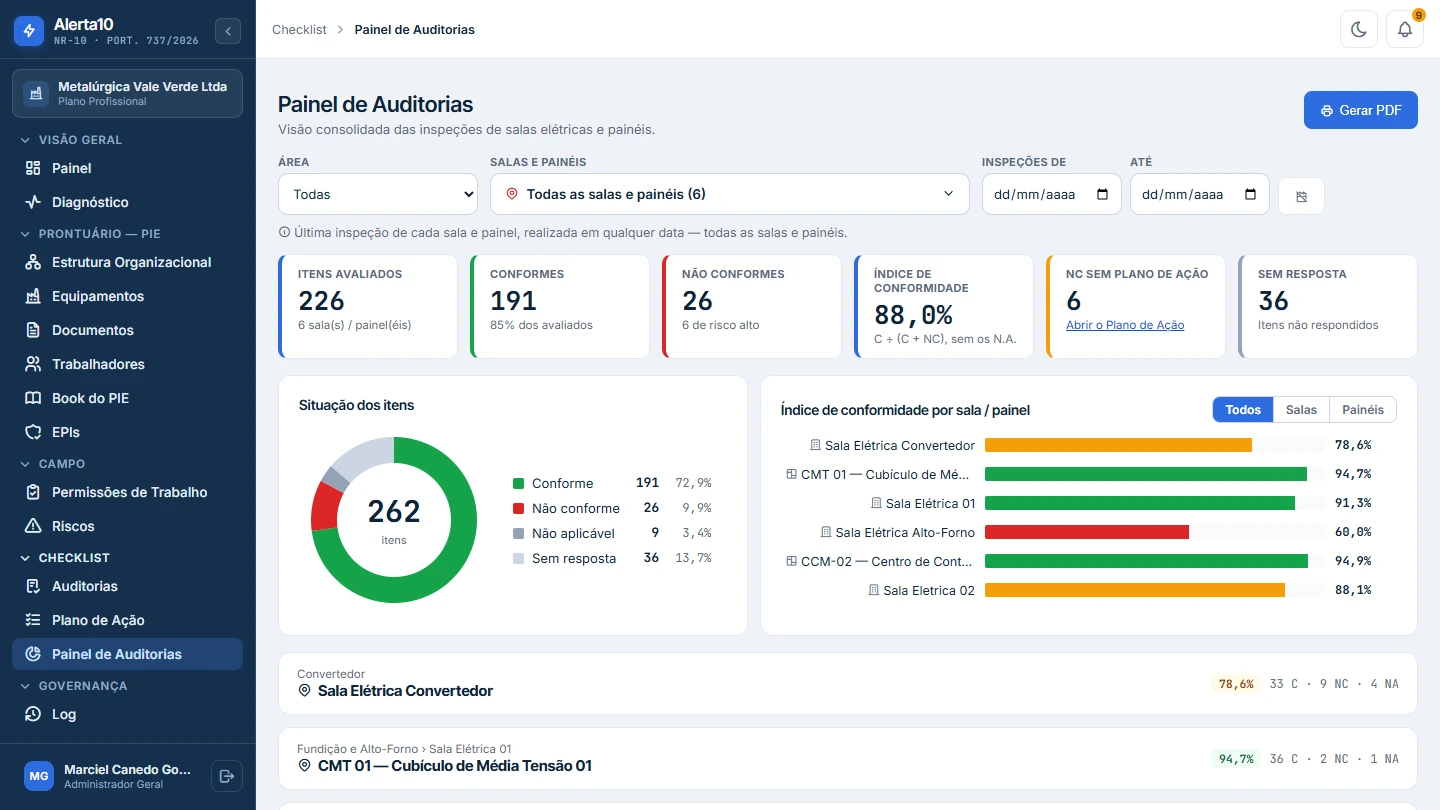
Task: Switch chart filter to Painéis
Action: pyautogui.click(x=1363, y=410)
